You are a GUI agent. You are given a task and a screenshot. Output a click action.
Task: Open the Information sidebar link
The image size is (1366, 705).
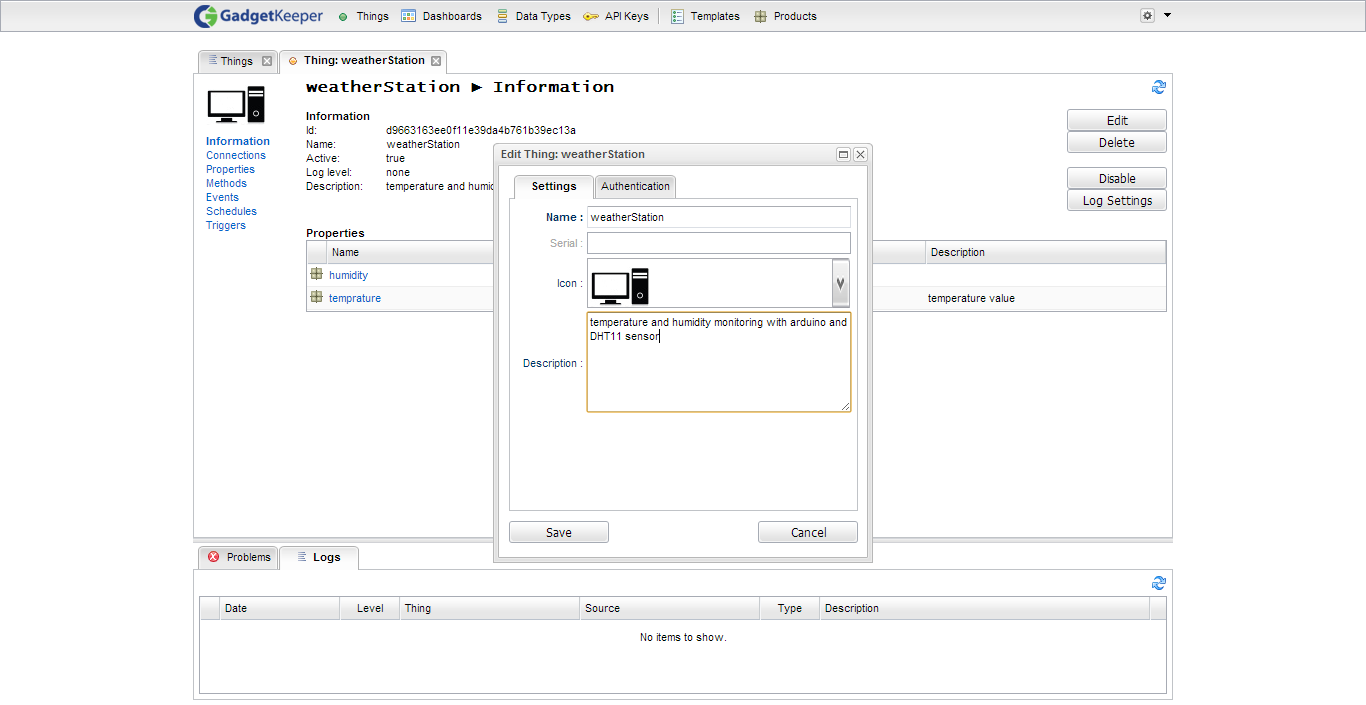pos(238,141)
